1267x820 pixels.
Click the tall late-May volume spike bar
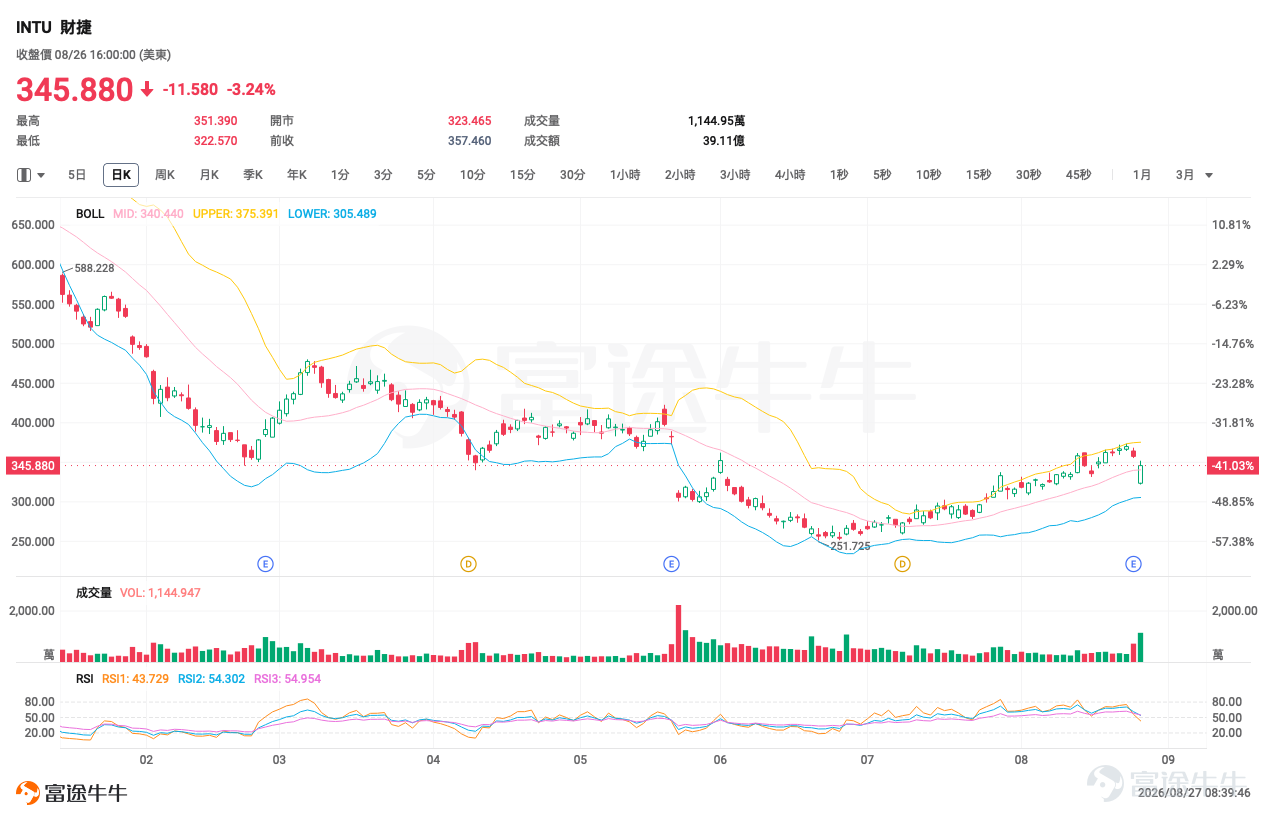(678, 633)
